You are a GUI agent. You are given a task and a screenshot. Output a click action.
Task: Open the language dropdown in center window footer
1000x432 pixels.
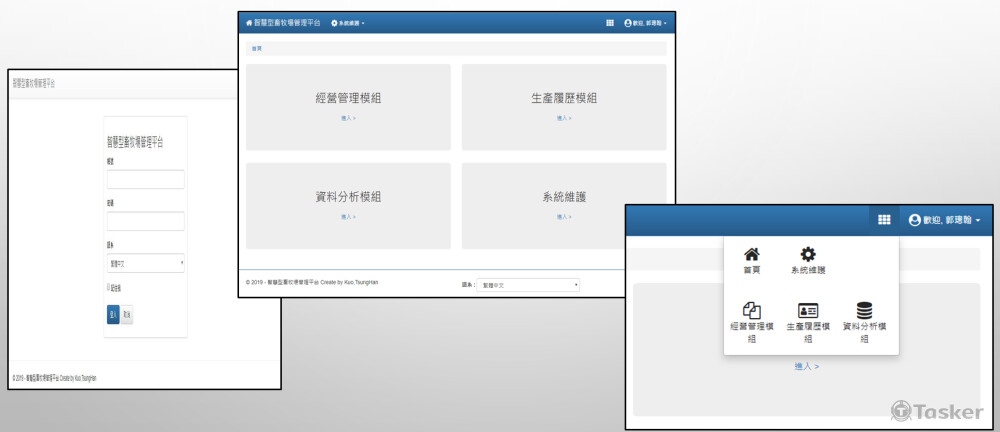pyautogui.click(x=528, y=285)
